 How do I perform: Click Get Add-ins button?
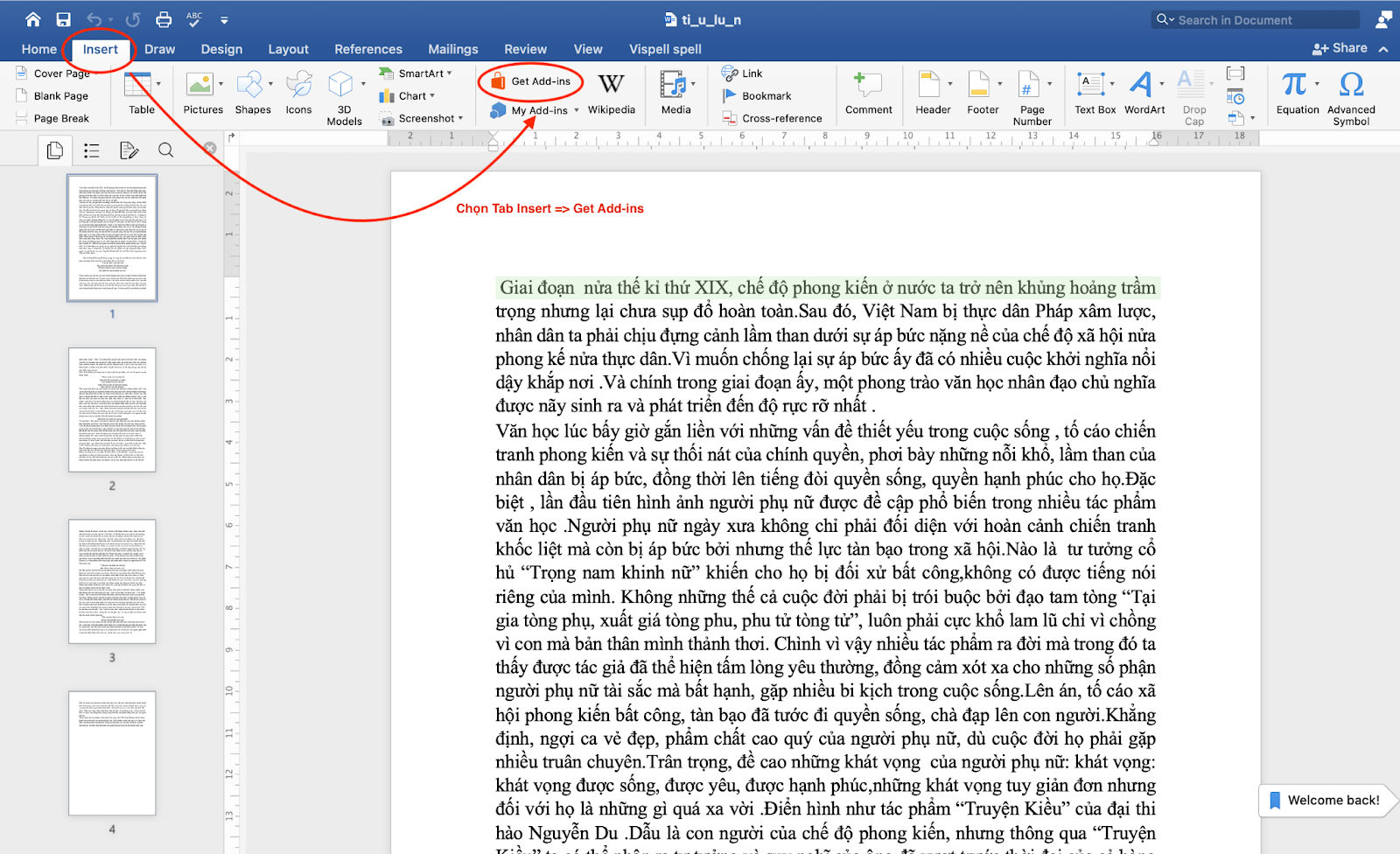point(531,81)
